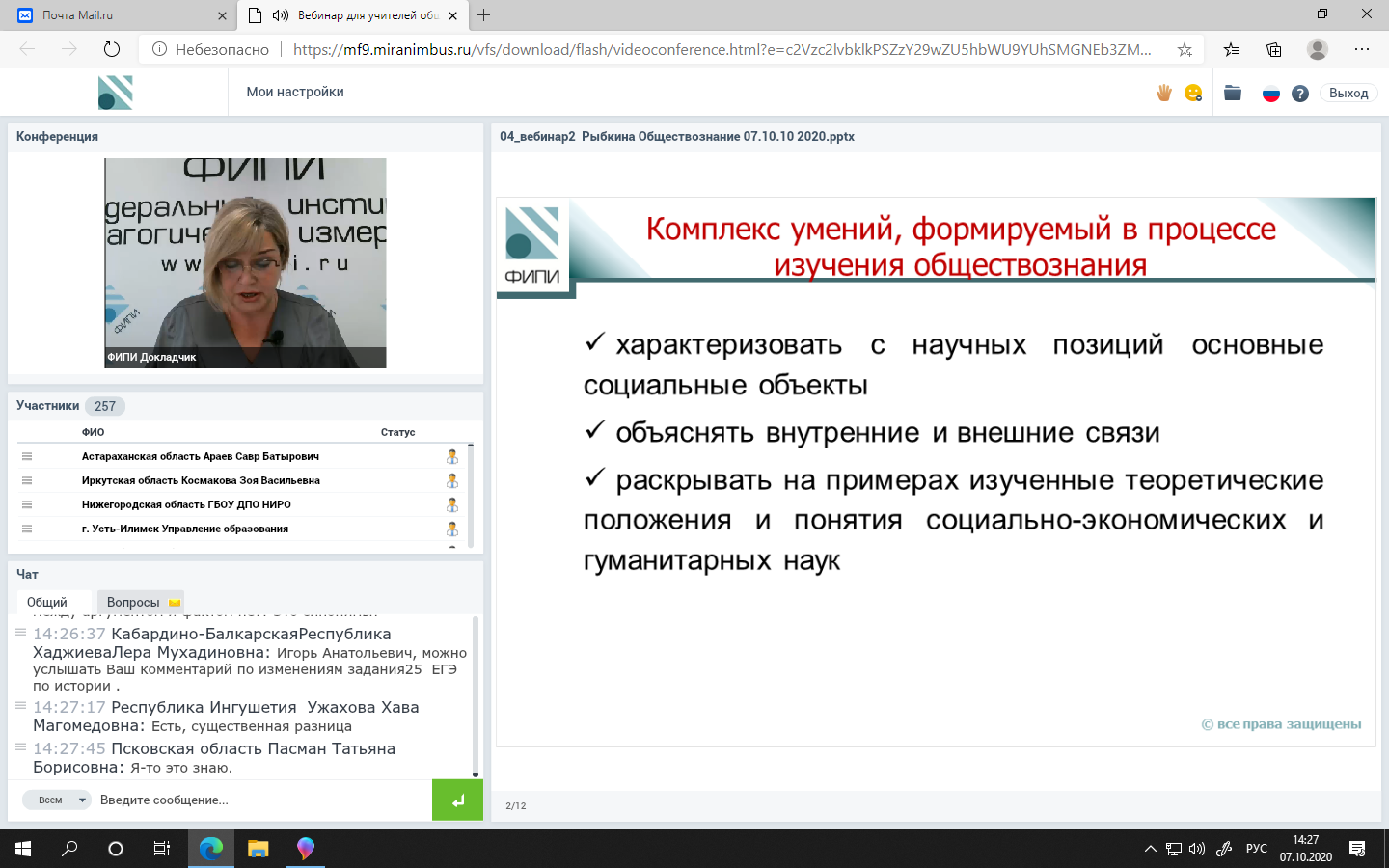Open the files folder icon
This screenshot has height=868, width=1389.
pyautogui.click(x=1233, y=93)
